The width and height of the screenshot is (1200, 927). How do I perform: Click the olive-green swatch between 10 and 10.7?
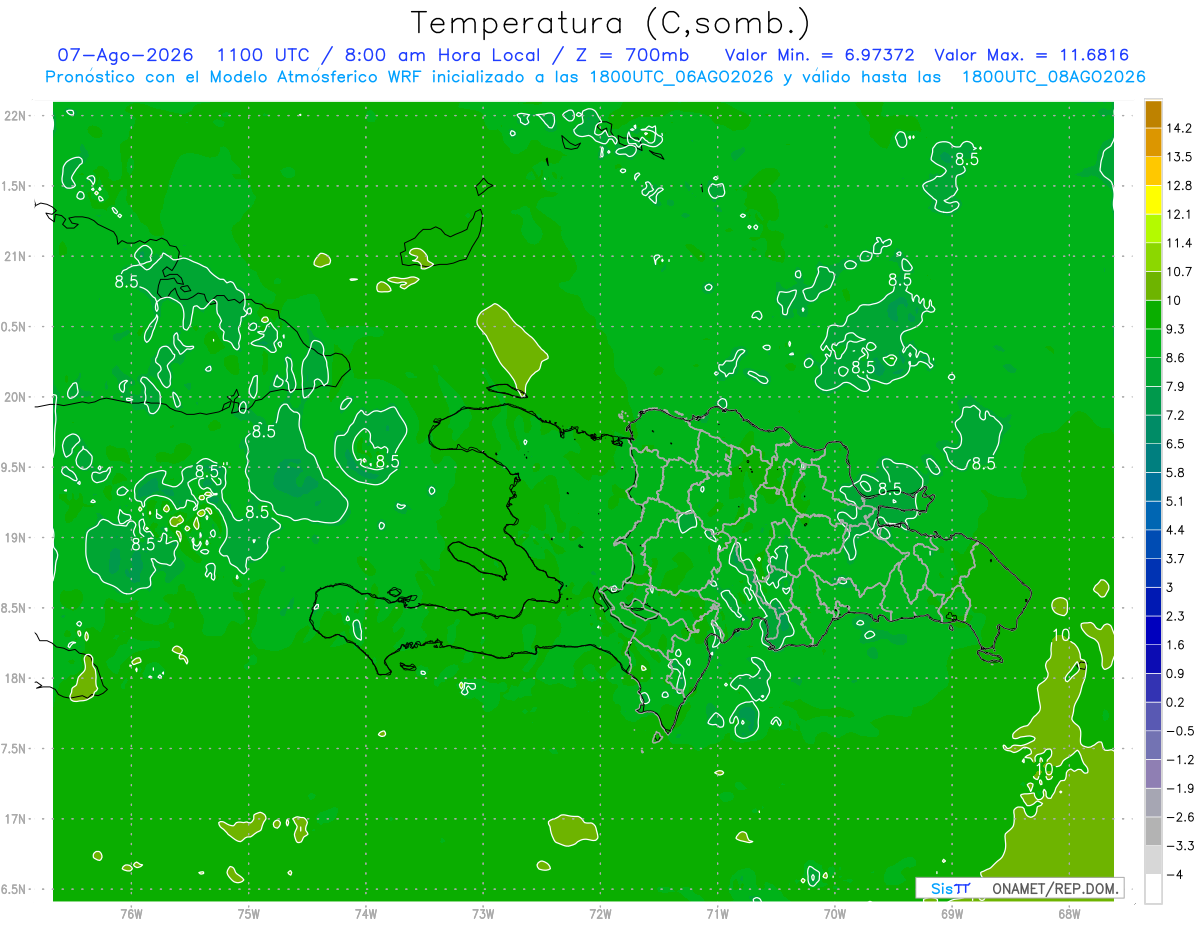tap(1153, 286)
